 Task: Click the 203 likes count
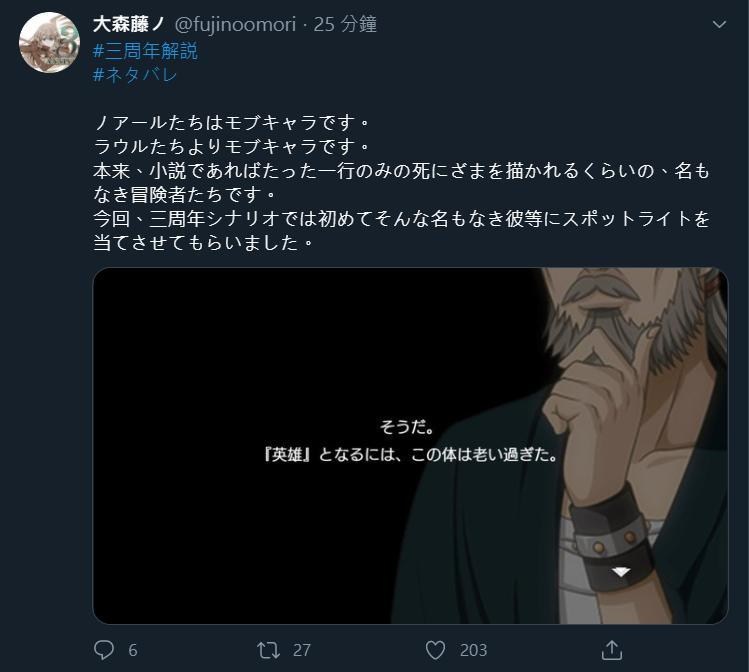click(x=473, y=650)
